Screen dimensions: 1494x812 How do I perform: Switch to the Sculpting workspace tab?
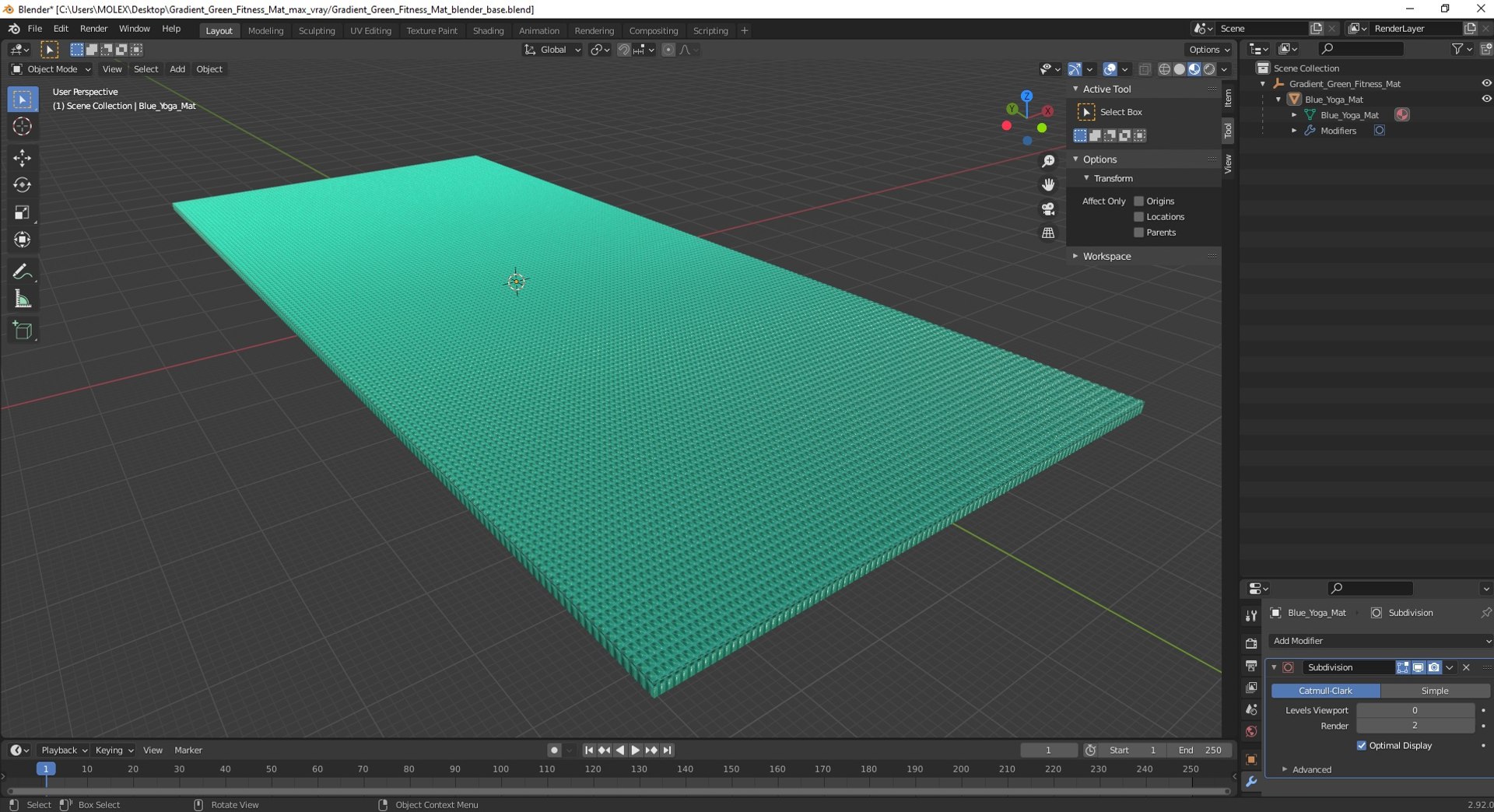click(317, 31)
